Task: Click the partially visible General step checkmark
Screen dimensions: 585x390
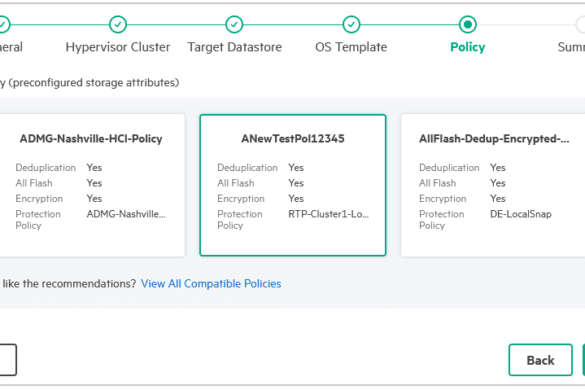Action: 3,25
